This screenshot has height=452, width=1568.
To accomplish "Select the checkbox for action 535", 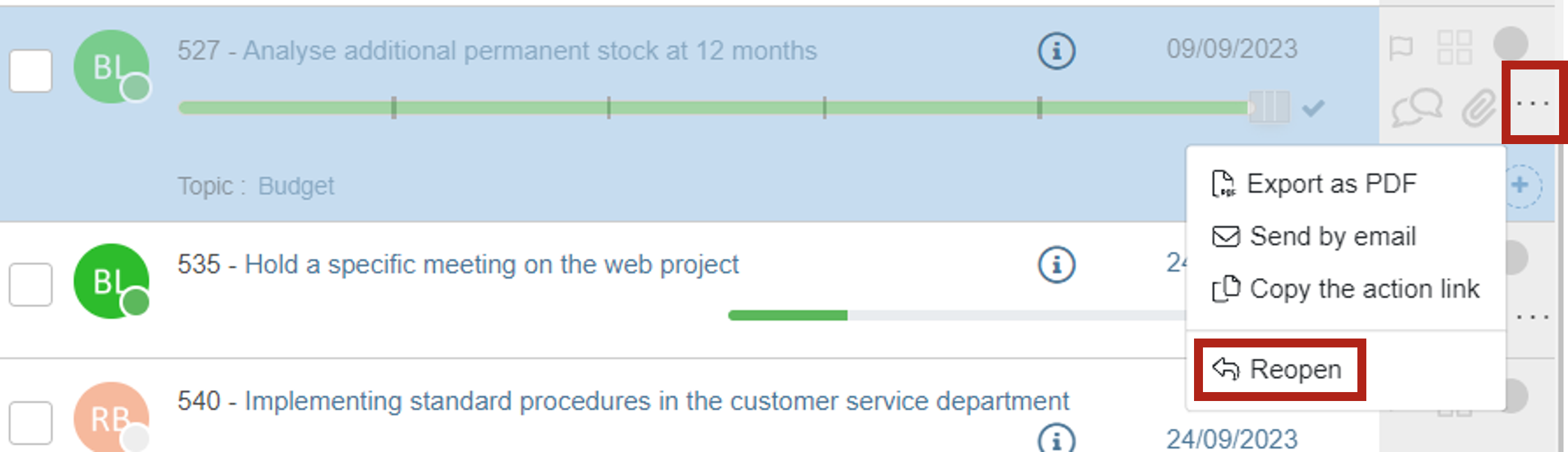I will pos(31,284).
